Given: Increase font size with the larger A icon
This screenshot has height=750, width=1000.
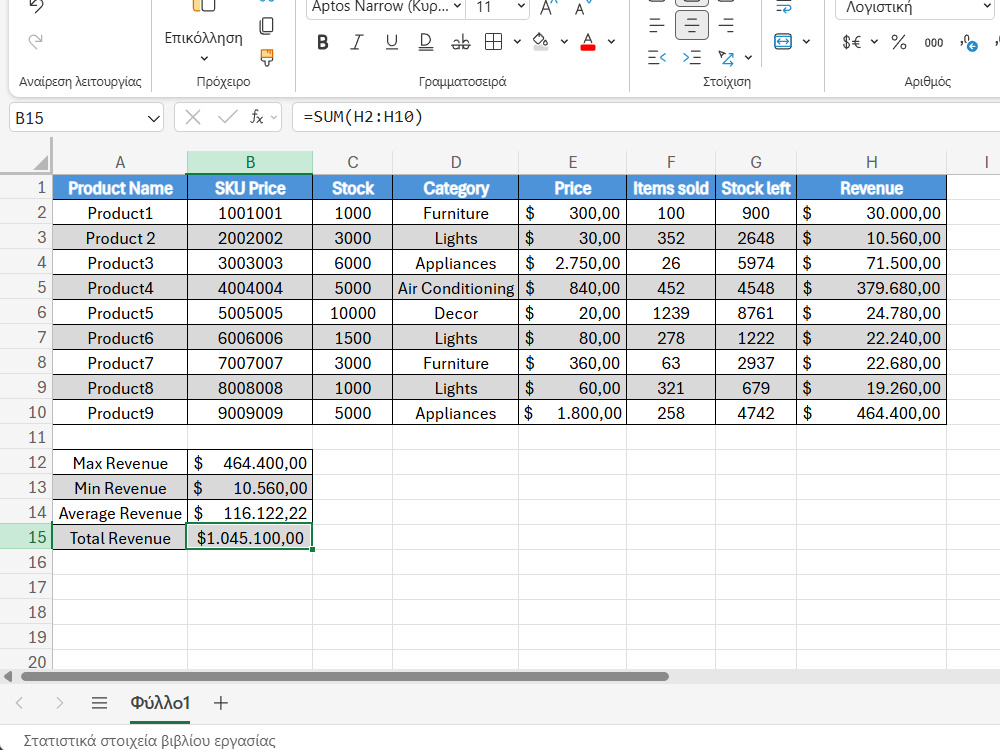Looking at the screenshot, I should (x=548, y=8).
